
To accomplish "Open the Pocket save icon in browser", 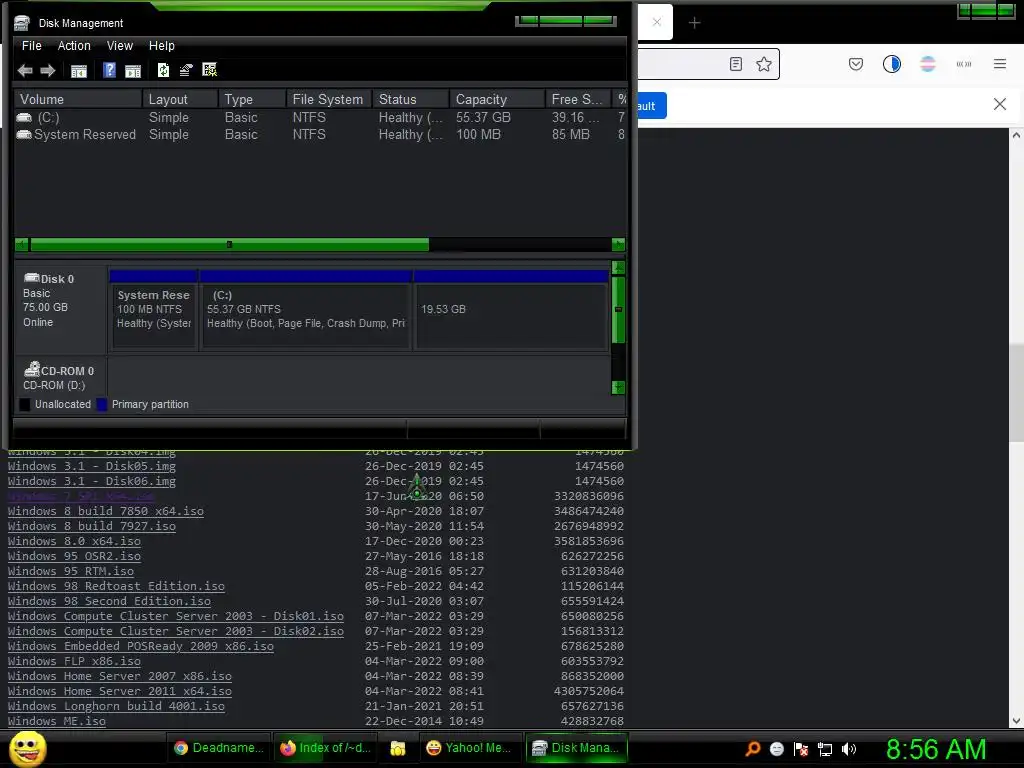I will tap(856, 64).
